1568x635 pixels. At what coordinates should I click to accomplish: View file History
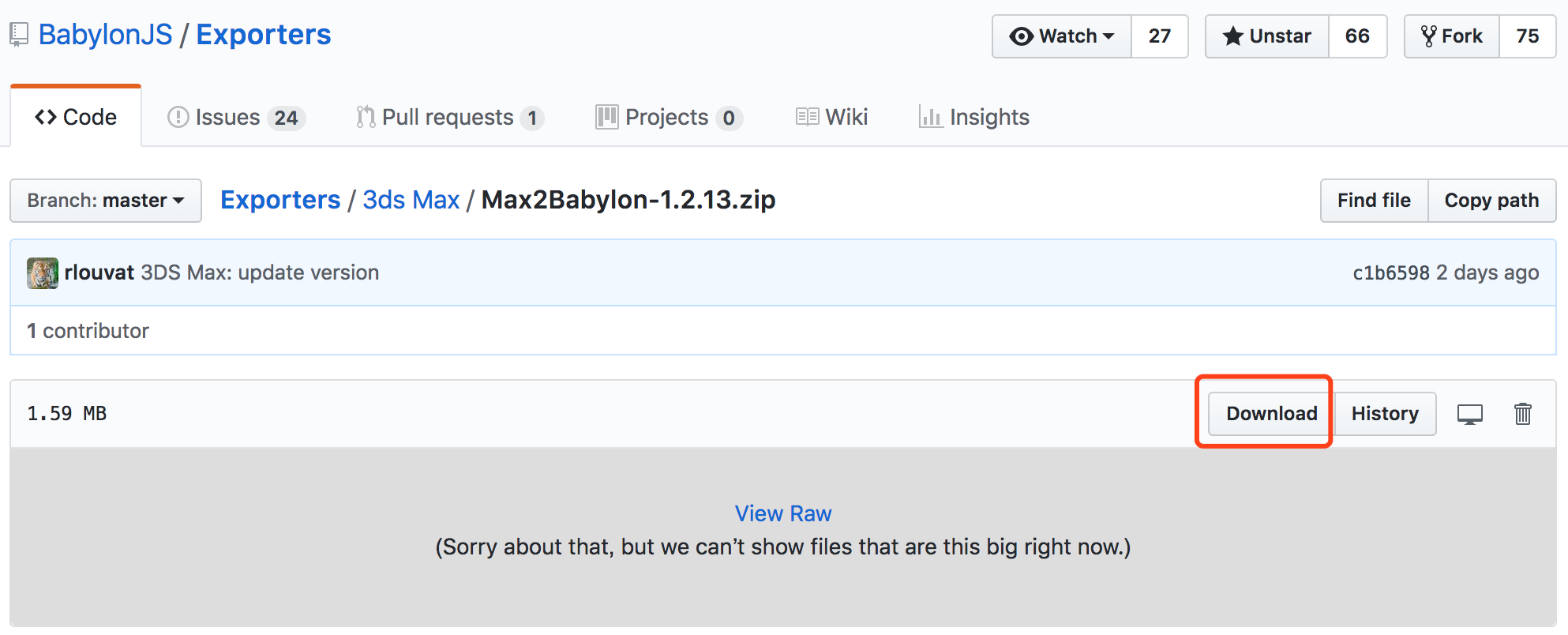pos(1385,414)
